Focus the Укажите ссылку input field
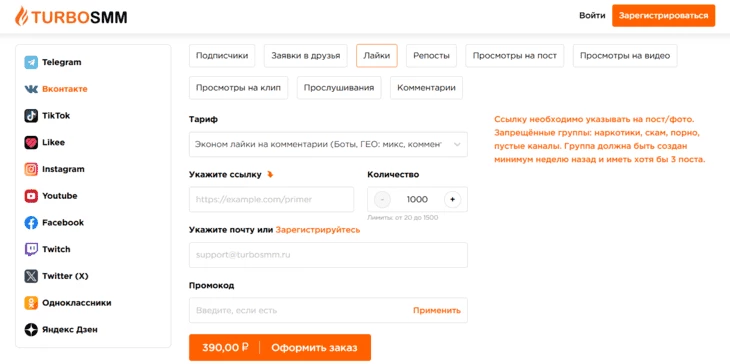Screen dimensions: 730x364 tap(271, 200)
